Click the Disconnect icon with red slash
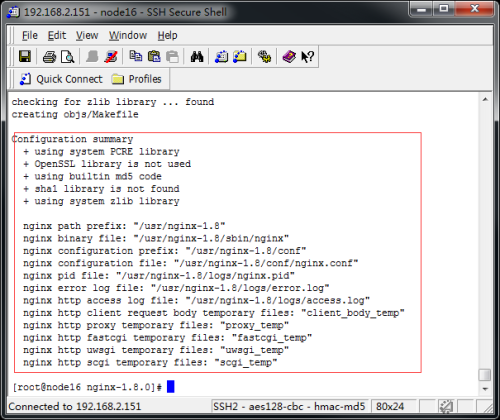Image resolution: width=500 pixels, height=420 pixels. coord(111,56)
